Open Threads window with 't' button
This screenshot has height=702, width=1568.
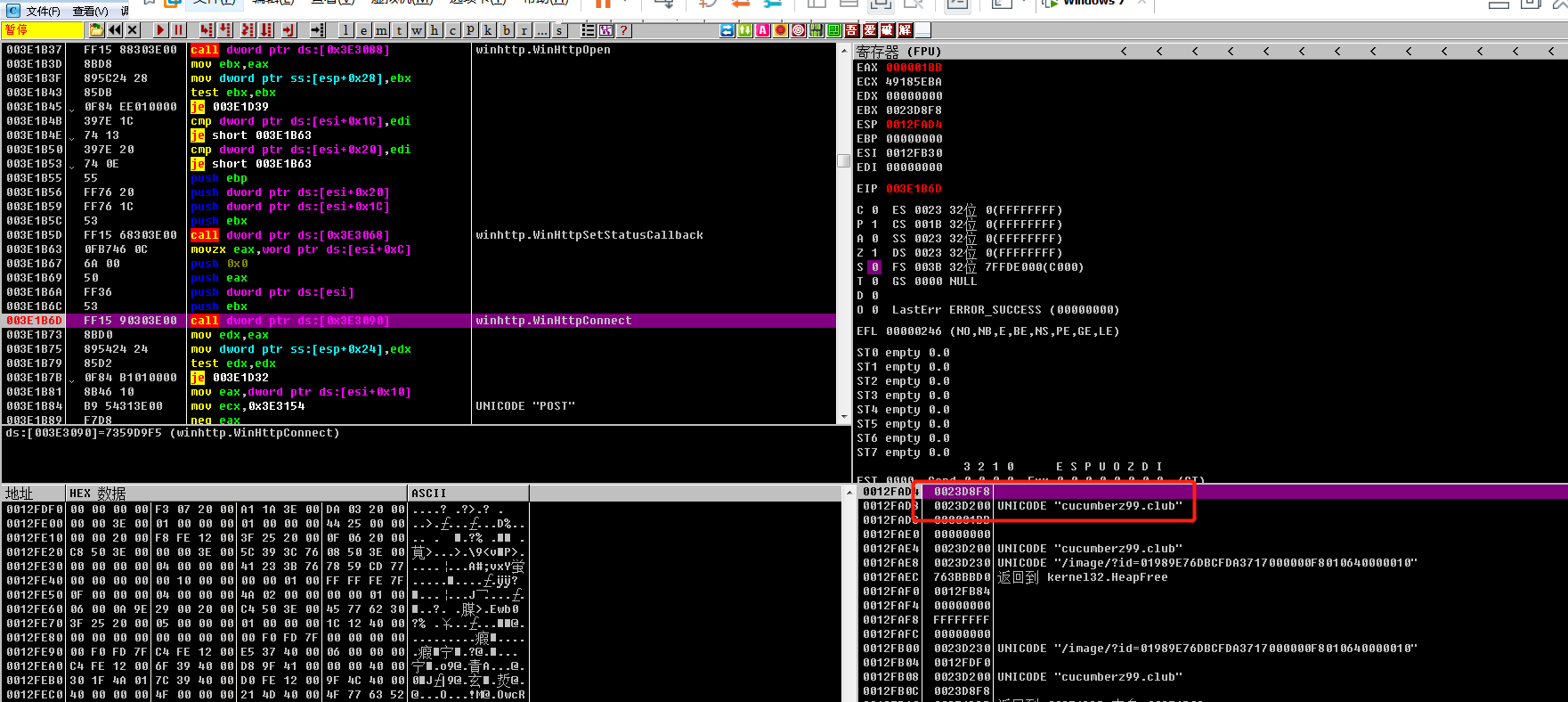tap(399, 30)
